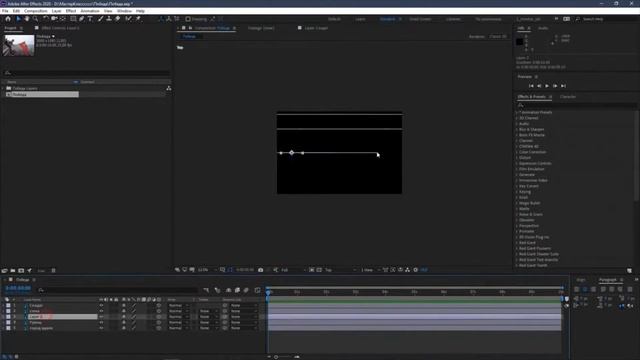The width and height of the screenshot is (640, 360).
Task: Toggle 3D layer switch for layer 1
Action: [x=159, y=305]
